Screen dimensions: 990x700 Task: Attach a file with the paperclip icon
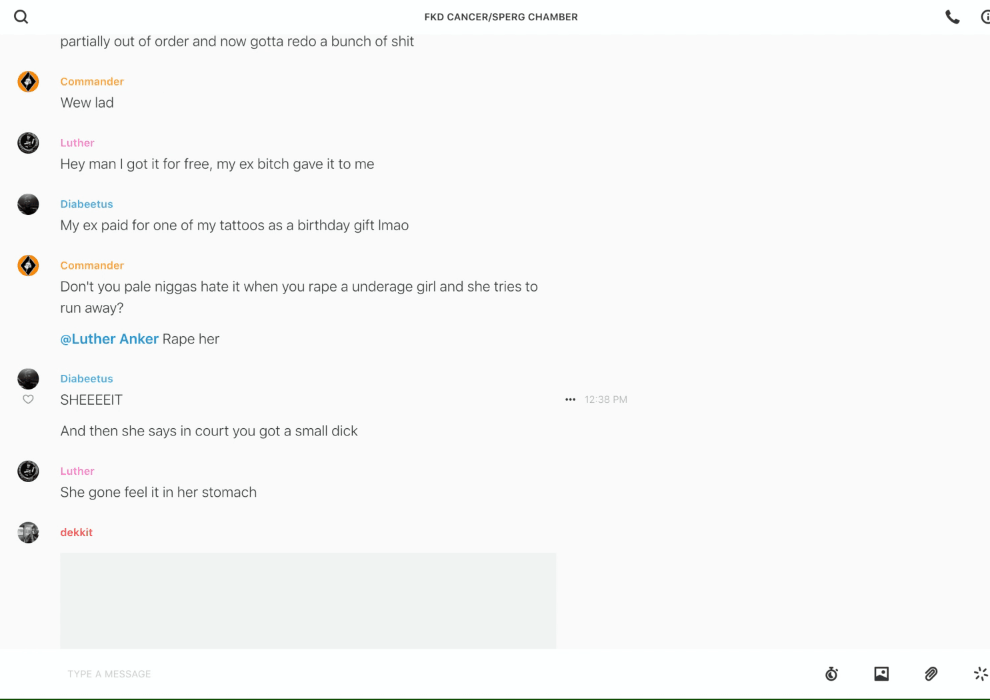[931, 674]
